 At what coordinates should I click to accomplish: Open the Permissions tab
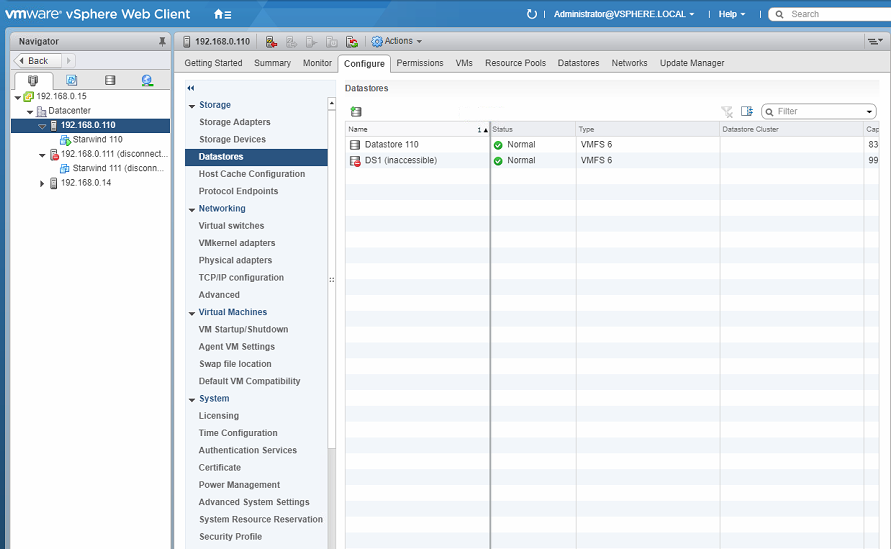coord(420,63)
